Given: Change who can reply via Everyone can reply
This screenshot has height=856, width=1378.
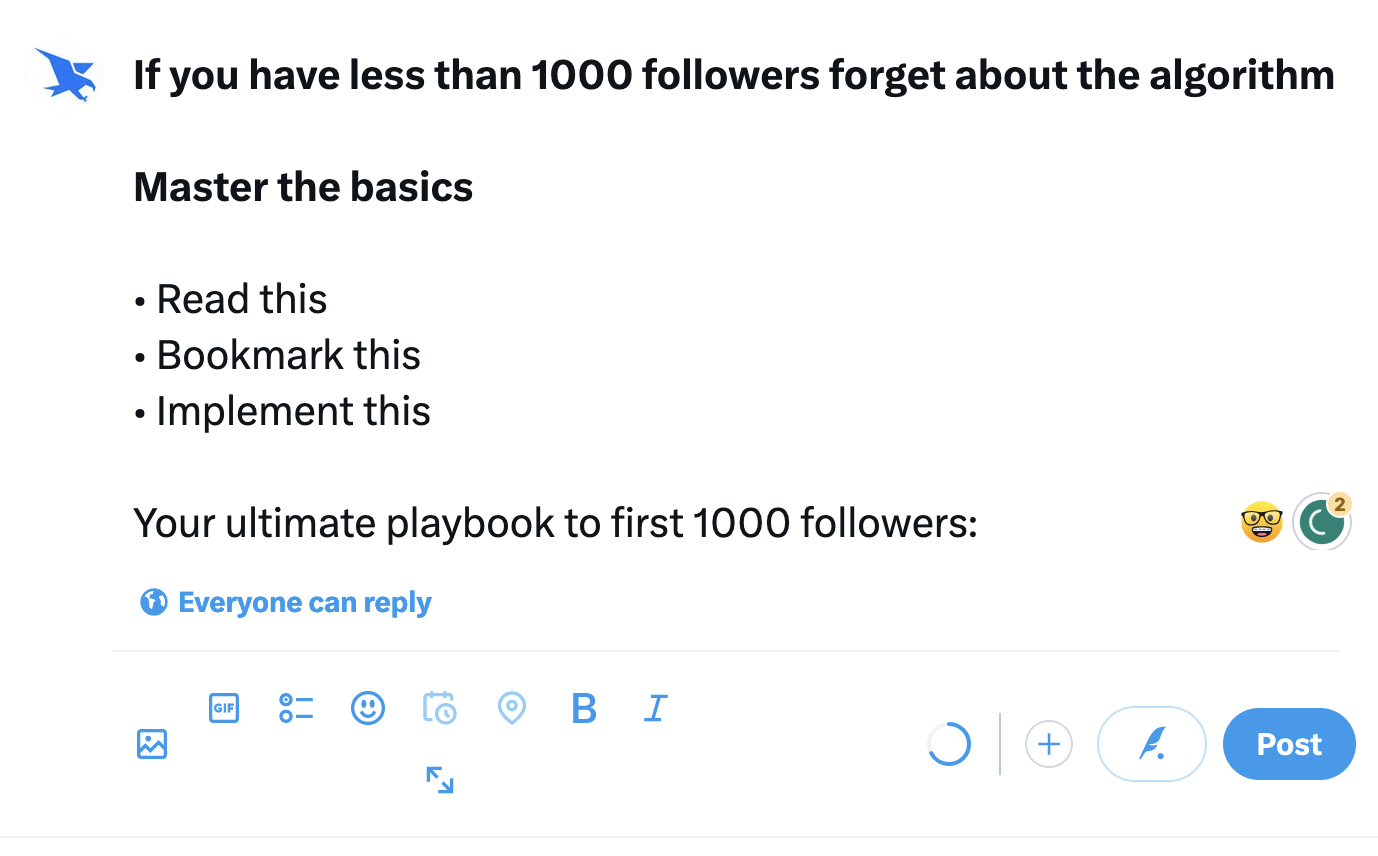Looking at the screenshot, I should pyautogui.click(x=304, y=602).
